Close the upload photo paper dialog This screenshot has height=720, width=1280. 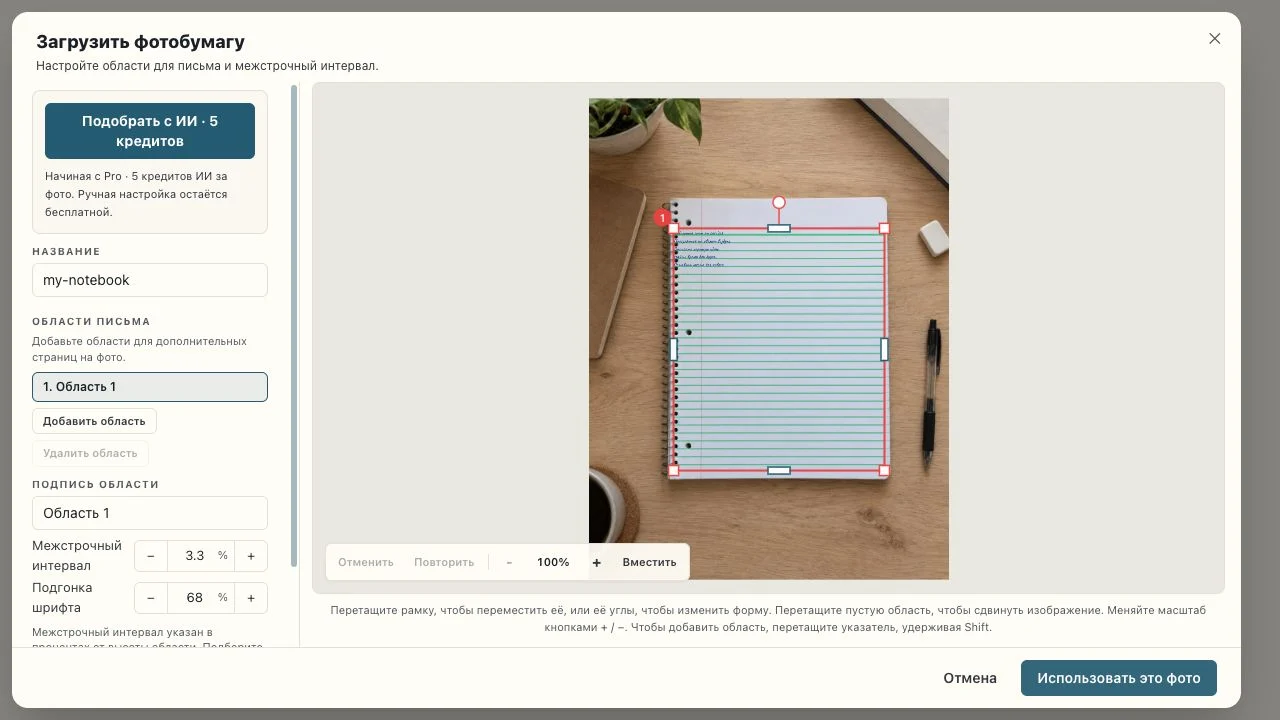1214,39
